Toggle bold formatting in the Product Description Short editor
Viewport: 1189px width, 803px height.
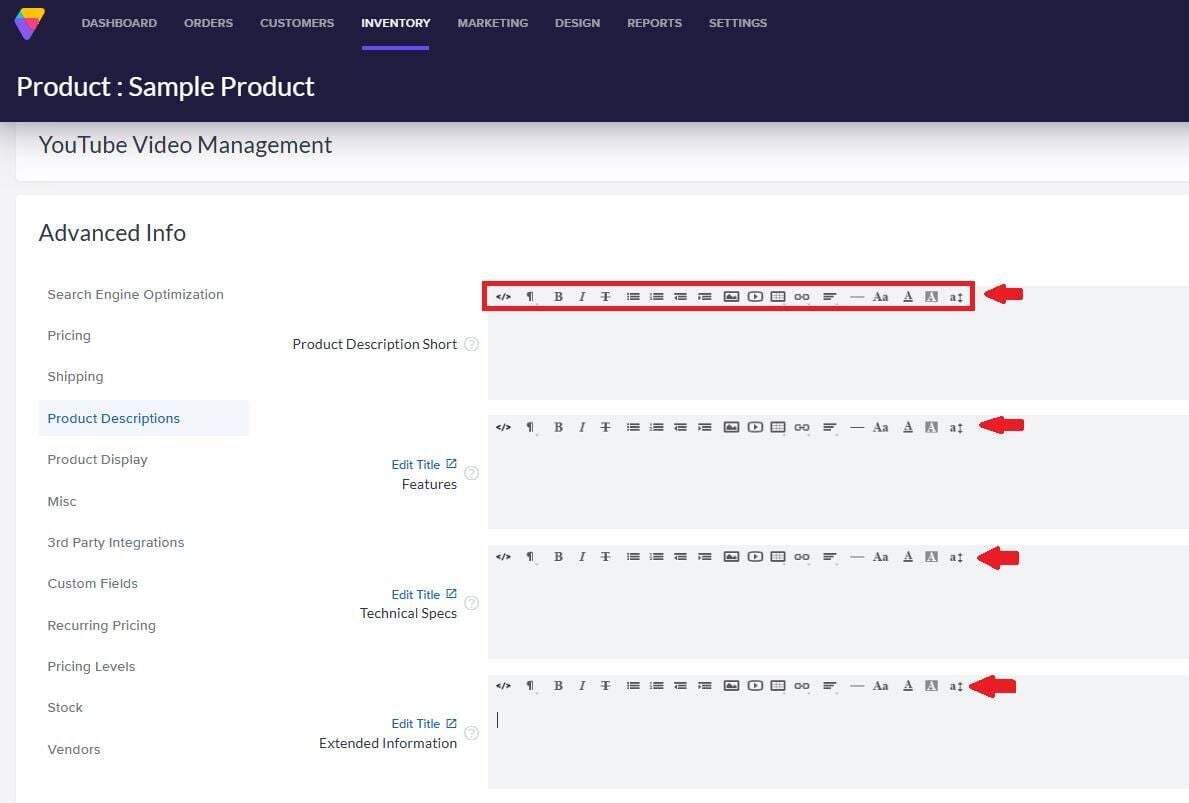558,296
